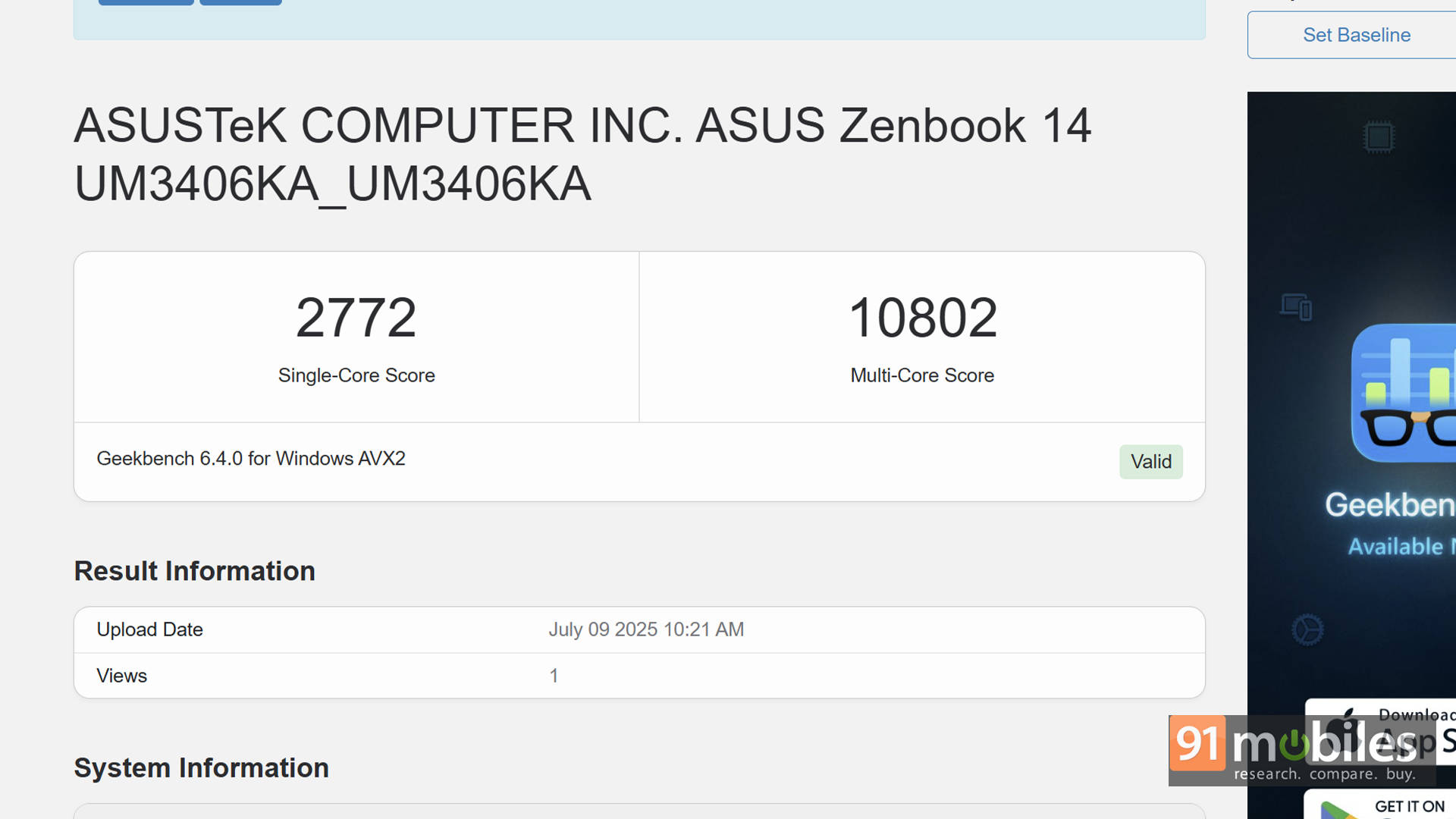This screenshot has height=819, width=1456.
Task: Click the Views row label
Action: pyautogui.click(x=121, y=676)
